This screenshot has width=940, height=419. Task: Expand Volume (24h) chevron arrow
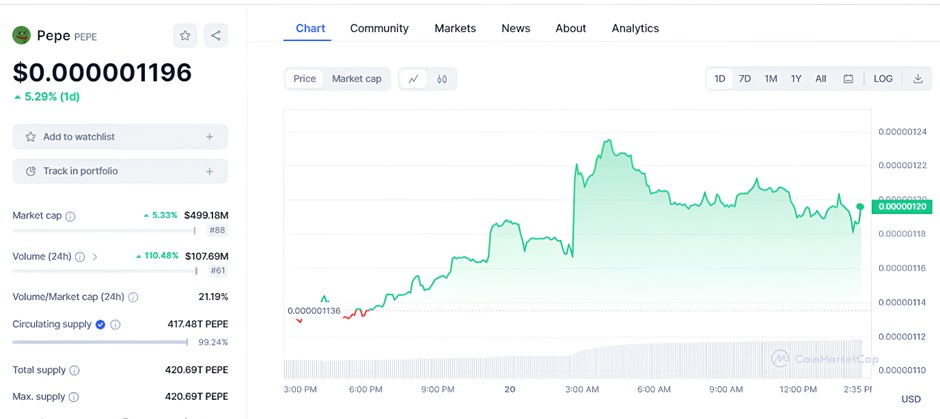click(95, 257)
